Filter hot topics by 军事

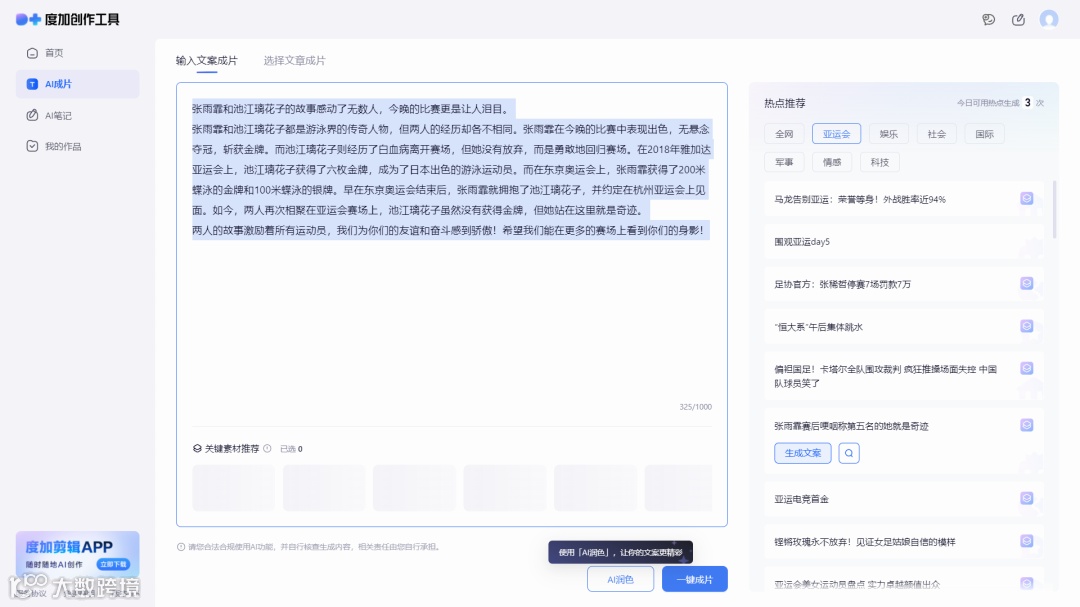click(784, 162)
